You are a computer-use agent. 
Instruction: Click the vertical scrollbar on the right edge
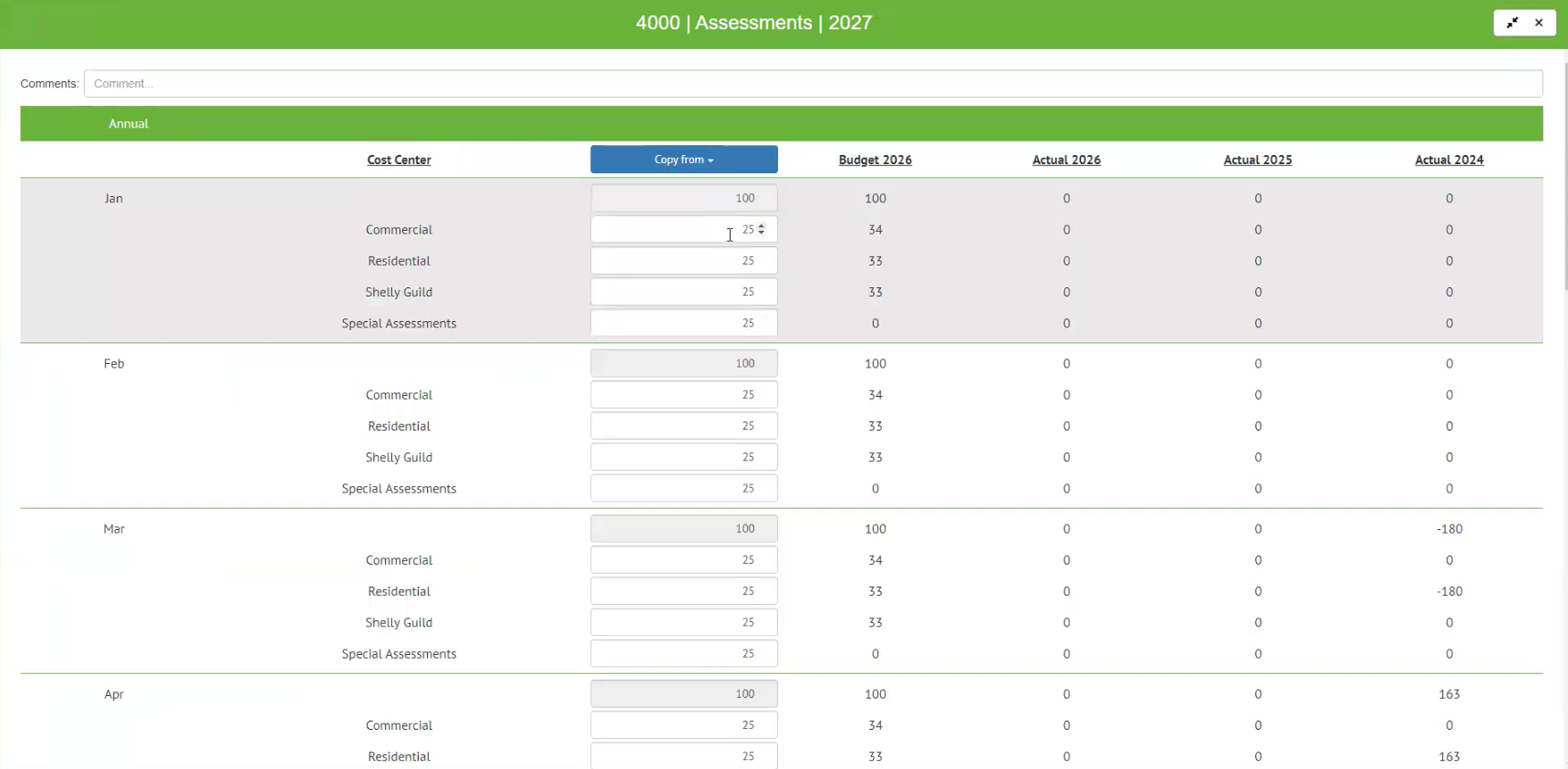pos(1565,178)
